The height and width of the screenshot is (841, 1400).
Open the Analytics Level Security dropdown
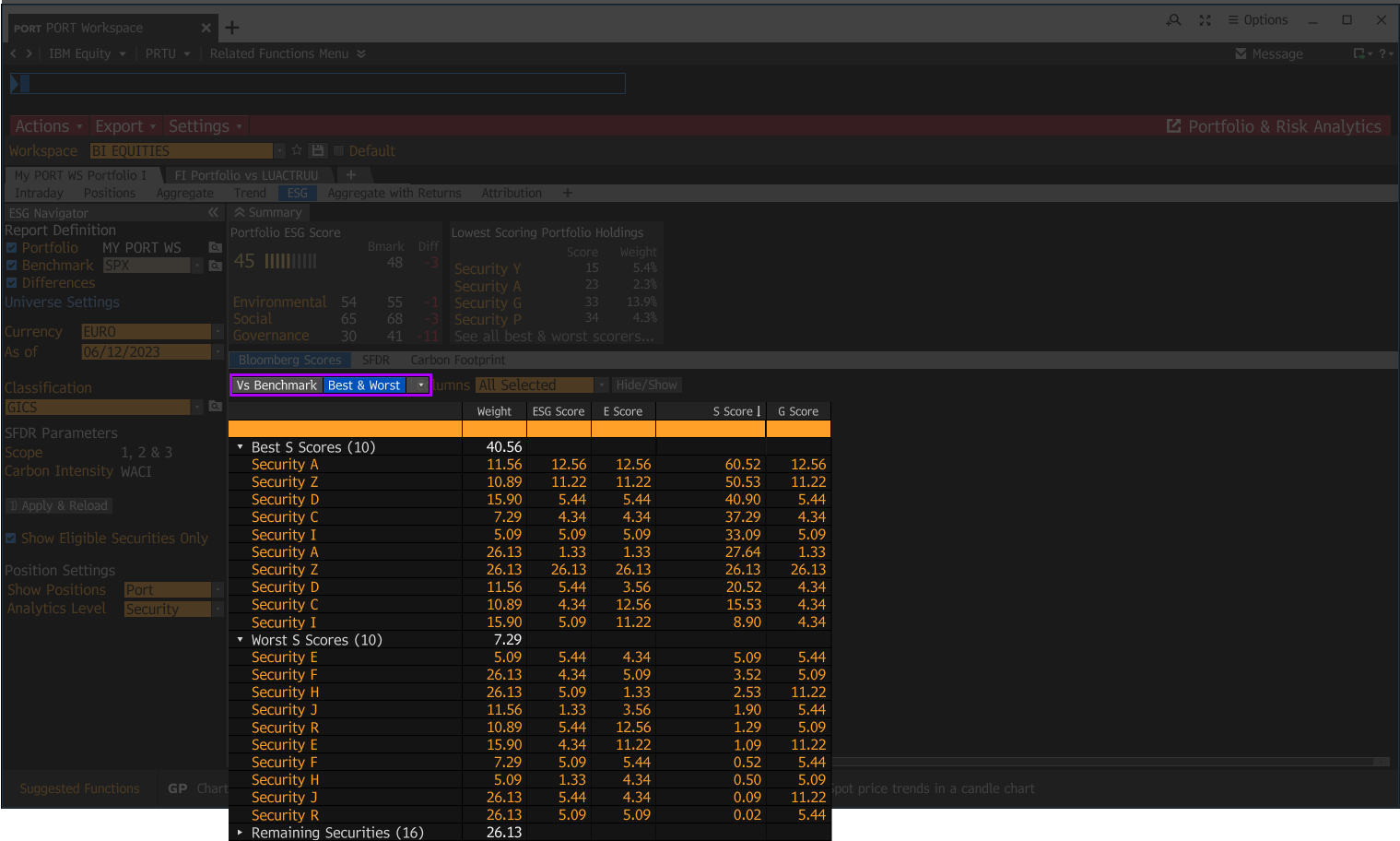click(218, 610)
